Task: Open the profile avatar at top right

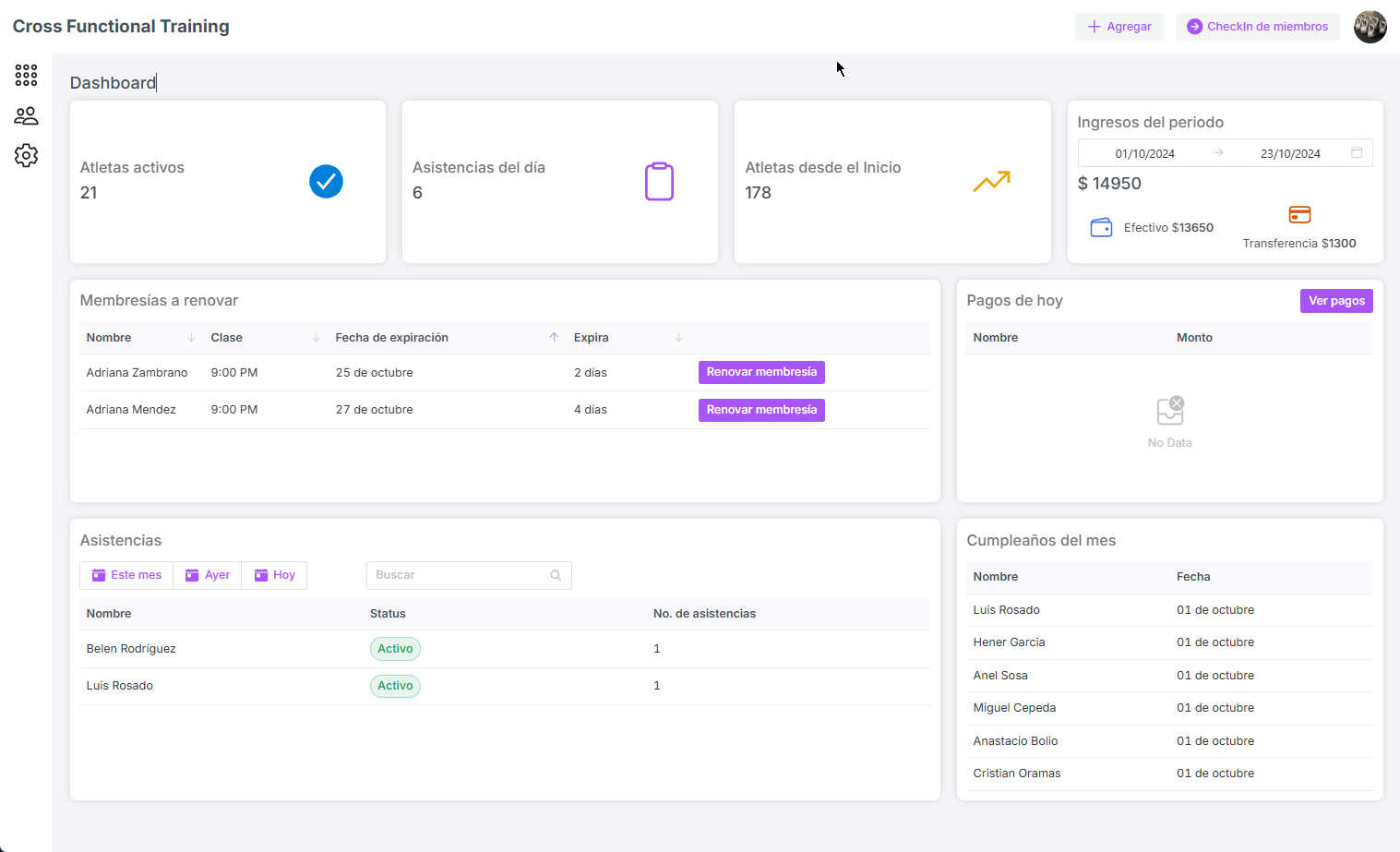Action: (x=1370, y=26)
